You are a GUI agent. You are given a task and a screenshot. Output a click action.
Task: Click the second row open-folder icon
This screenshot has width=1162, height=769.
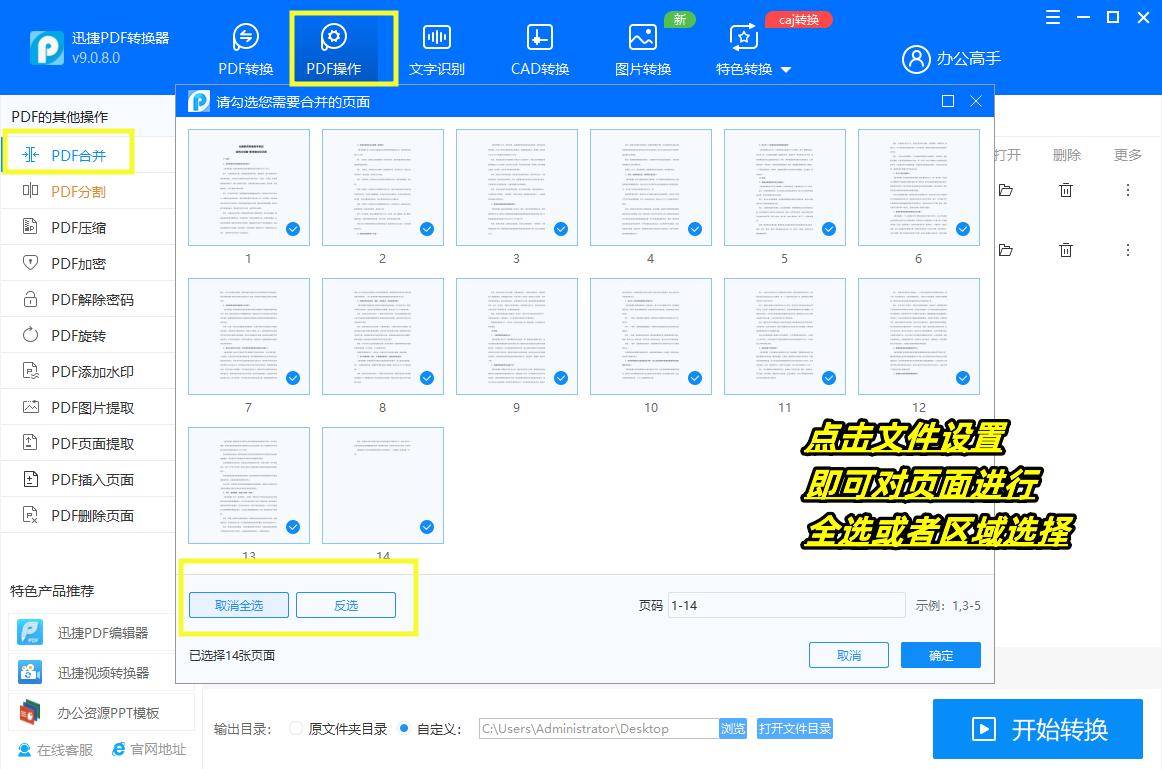[1006, 250]
